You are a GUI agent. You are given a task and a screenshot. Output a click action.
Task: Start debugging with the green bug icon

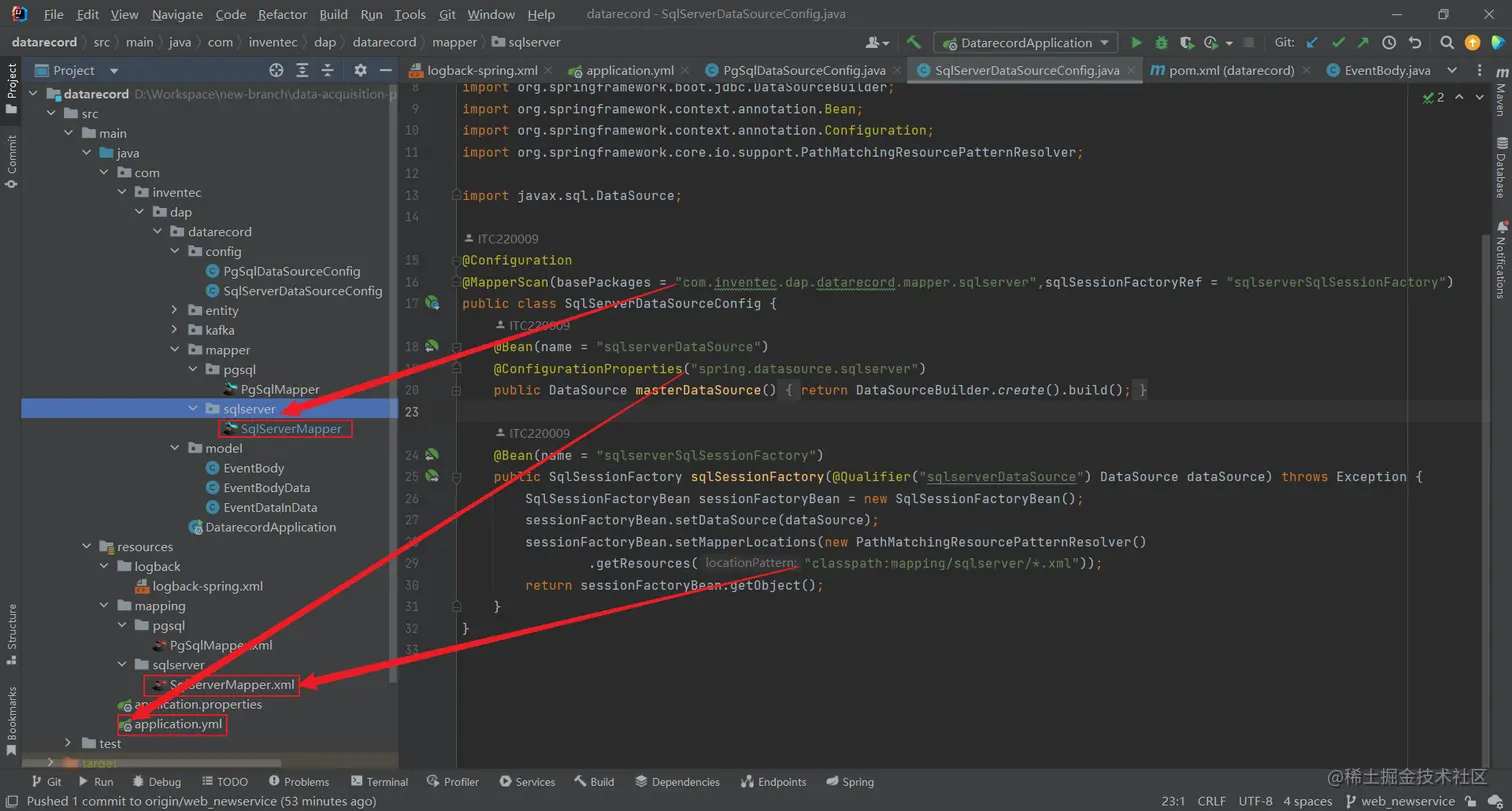click(1161, 43)
